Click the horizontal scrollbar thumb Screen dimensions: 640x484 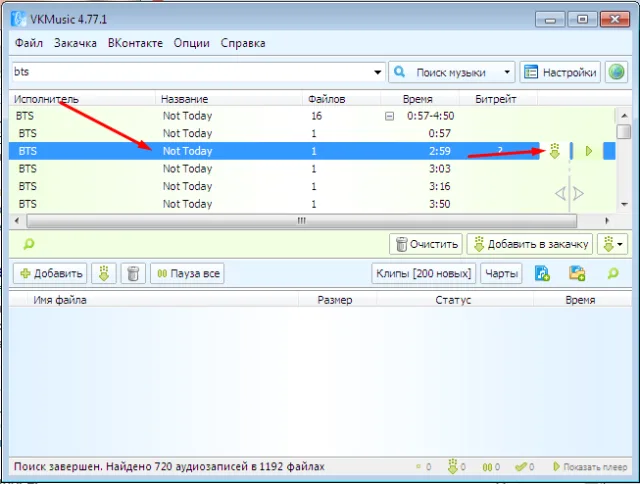pyautogui.click(x=302, y=221)
